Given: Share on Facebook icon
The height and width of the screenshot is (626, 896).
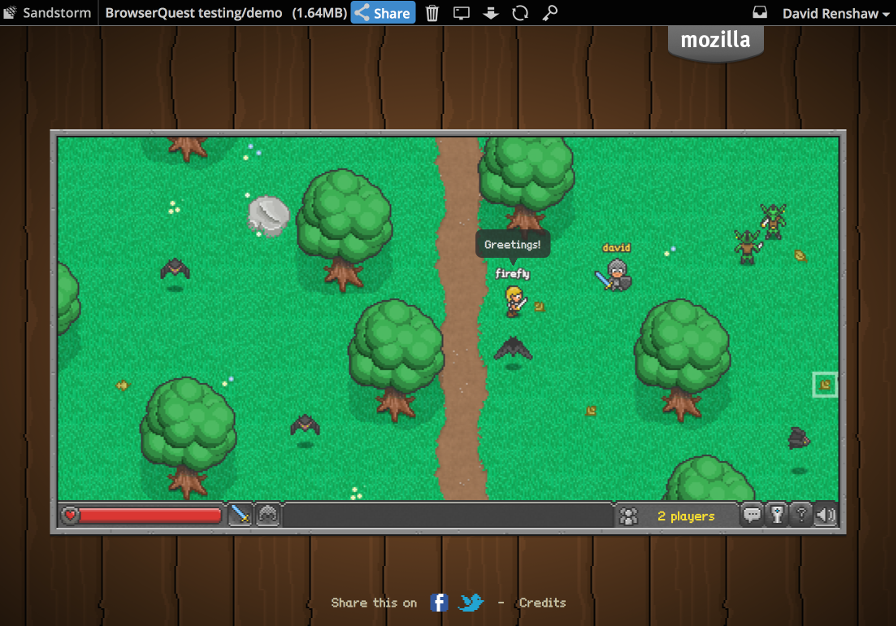Looking at the screenshot, I should 439,603.
